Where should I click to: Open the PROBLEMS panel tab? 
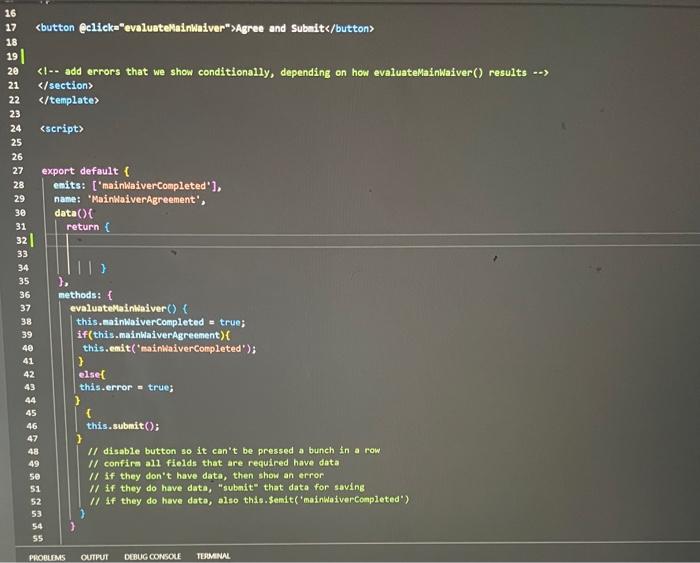(47, 557)
